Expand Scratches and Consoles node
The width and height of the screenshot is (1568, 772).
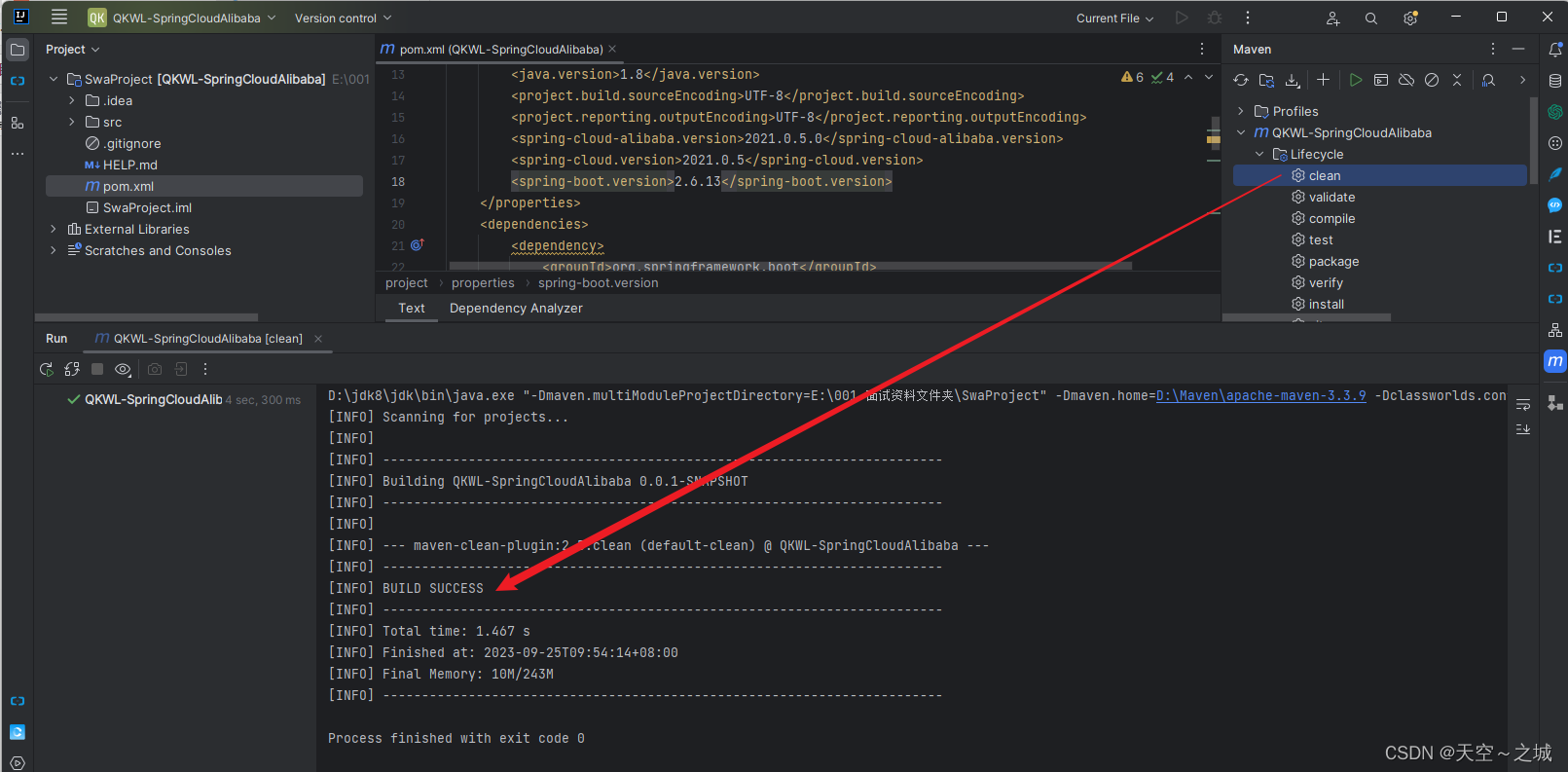pos(54,250)
